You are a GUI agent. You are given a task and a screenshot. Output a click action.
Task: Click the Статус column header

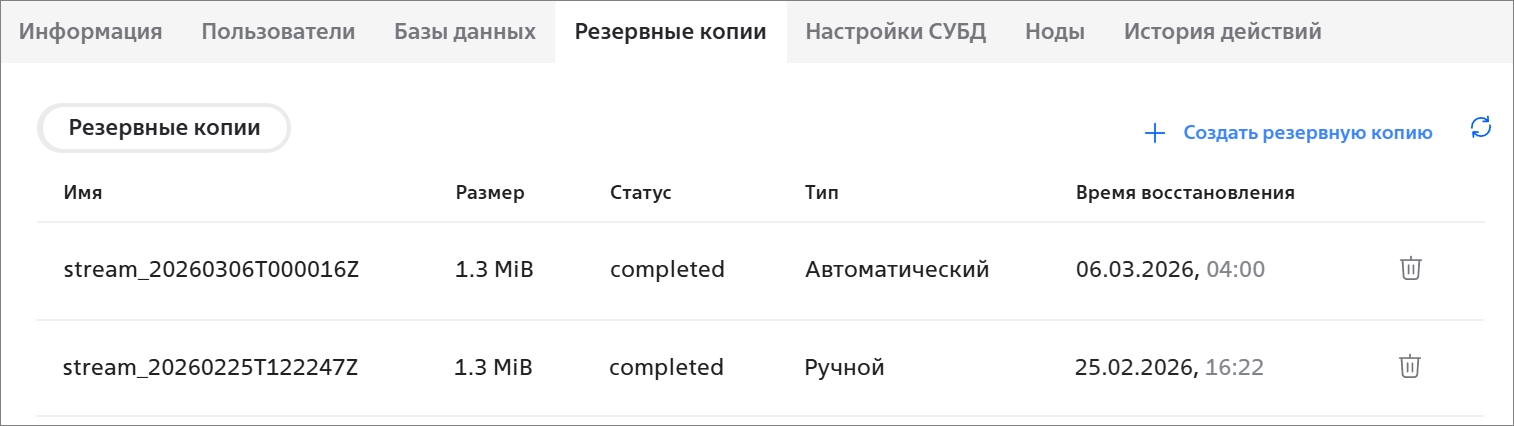[x=640, y=193]
